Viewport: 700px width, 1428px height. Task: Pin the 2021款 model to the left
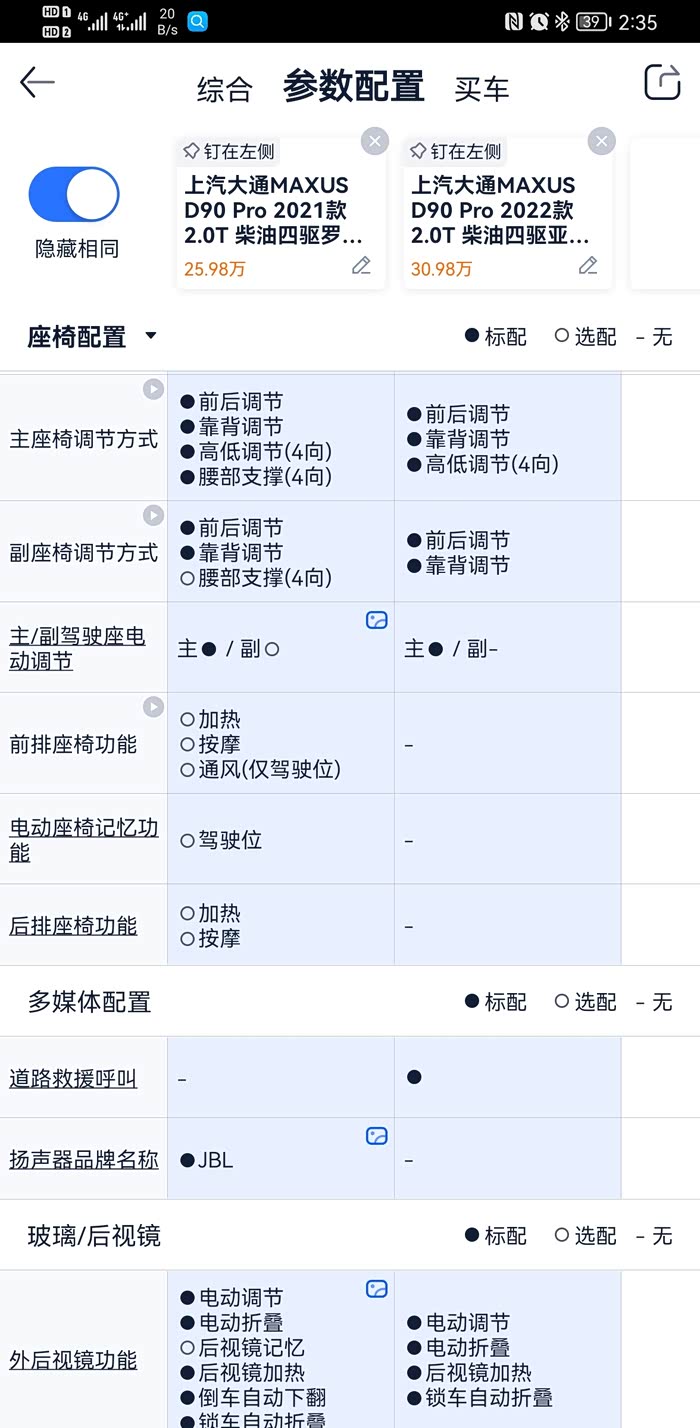click(229, 152)
